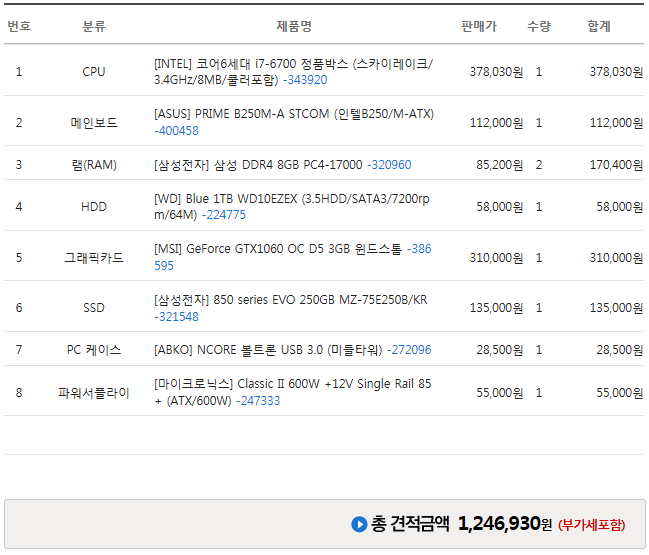Click the 파워서플라이 row total 55,000원
Viewport: 649px width, 555px height.
620,392
